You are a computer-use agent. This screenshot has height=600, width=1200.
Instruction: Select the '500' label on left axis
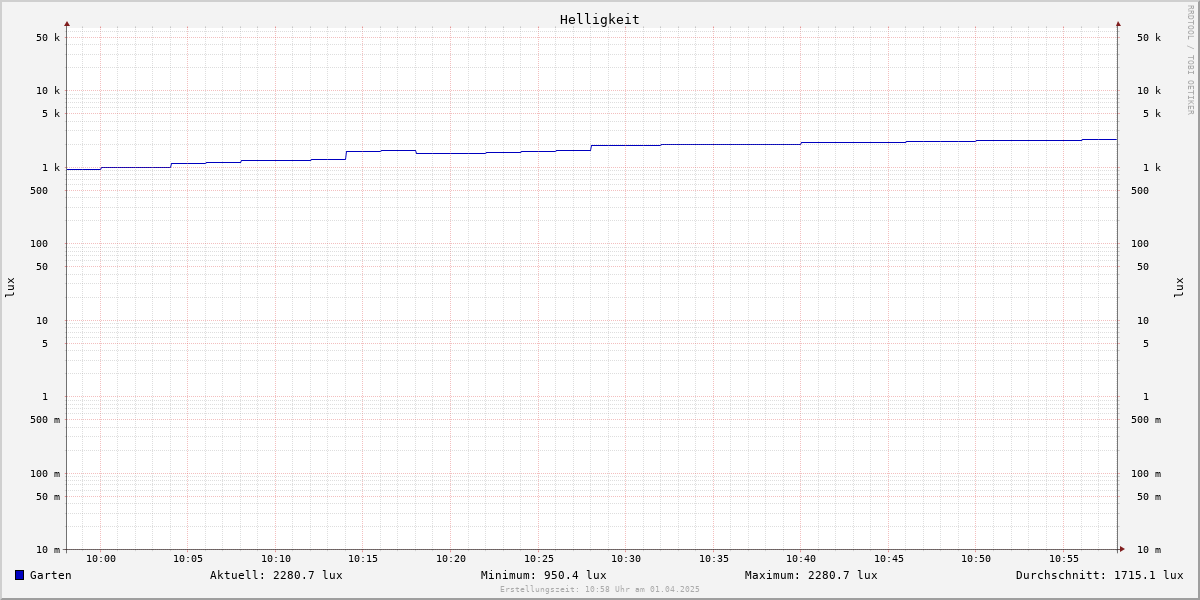[x=39, y=191]
